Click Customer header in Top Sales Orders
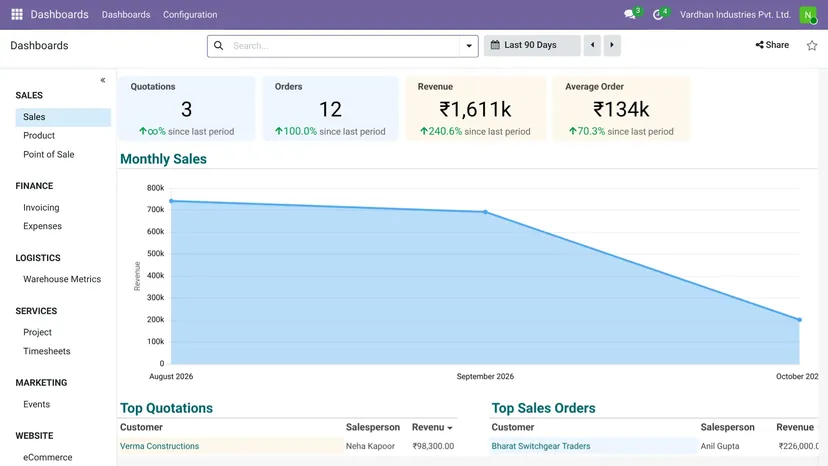 (x=513, y=427)
